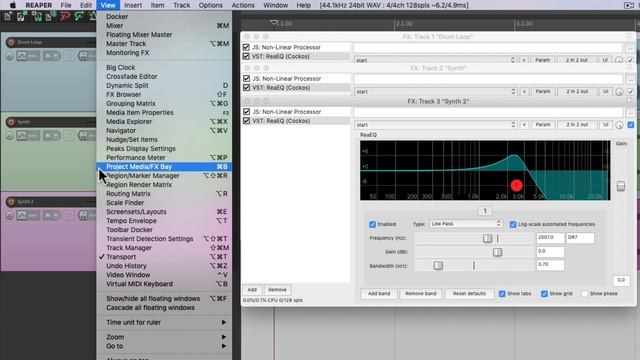Image resolution: width=640 pixels, height=360 pixels.
Task: Enable Show phase in ReaEQ
Action: tap(584, 293)
